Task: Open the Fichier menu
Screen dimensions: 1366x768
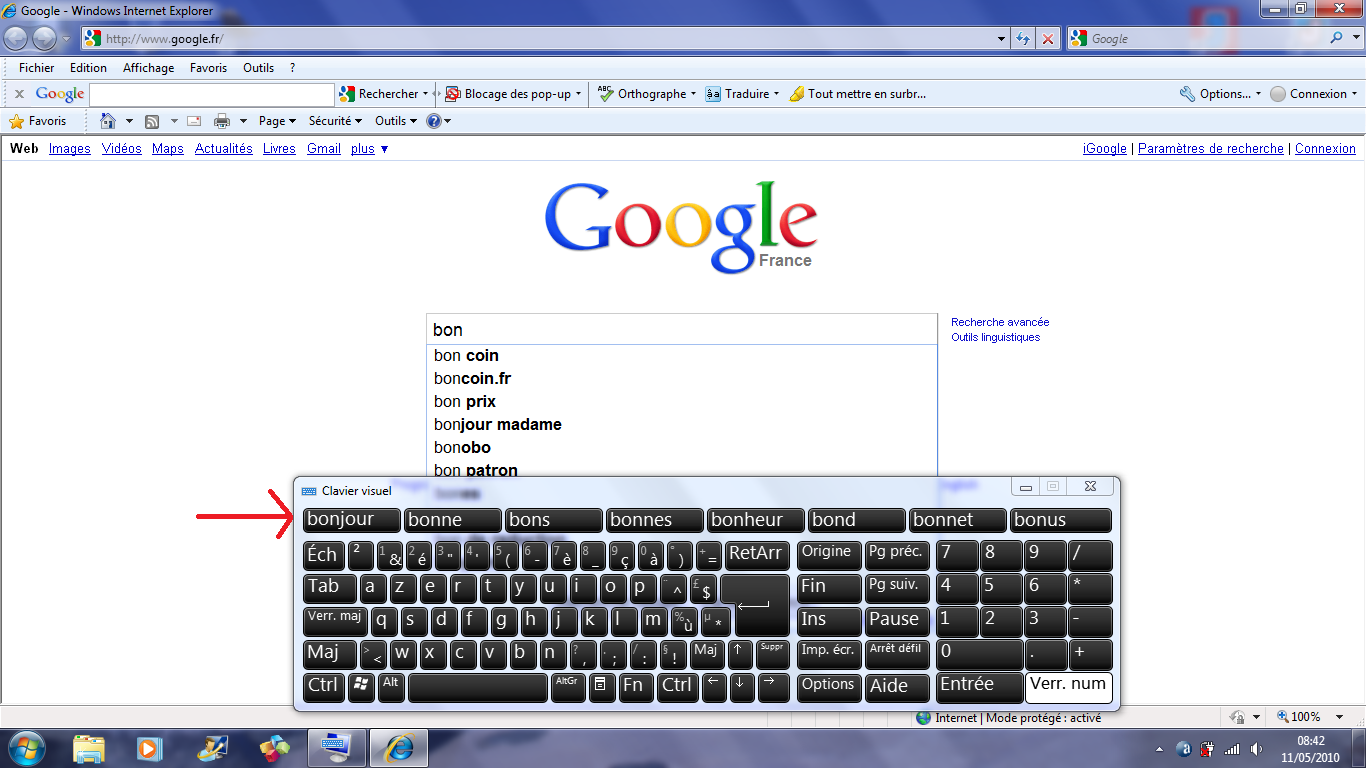Action: [37, 68]
